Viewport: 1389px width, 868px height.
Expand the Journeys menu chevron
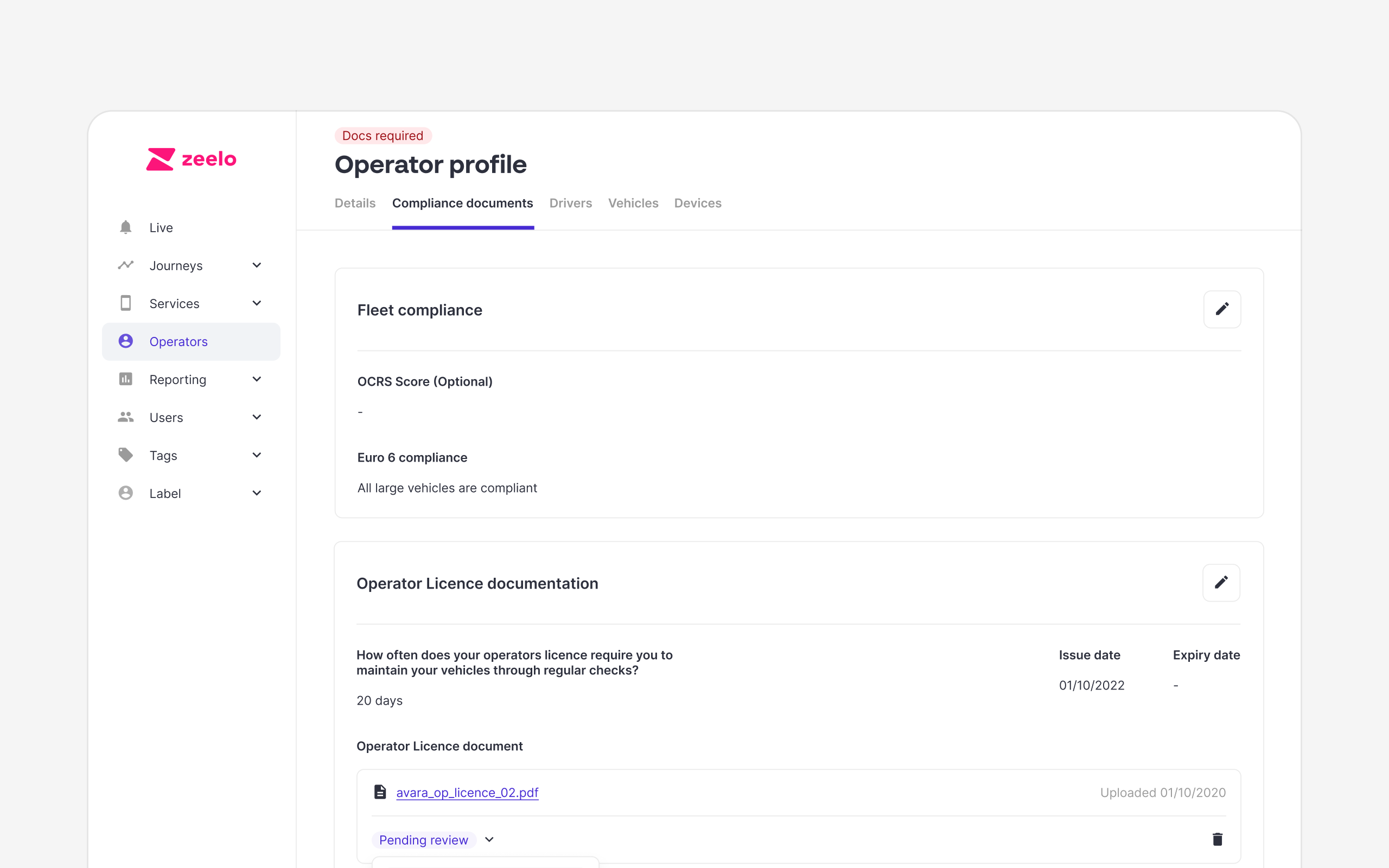coord(257,265)
